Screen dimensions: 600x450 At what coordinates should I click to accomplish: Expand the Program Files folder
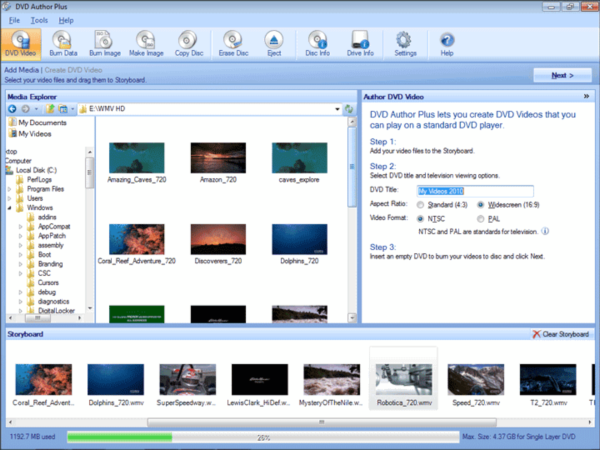[x=10, y=189]
